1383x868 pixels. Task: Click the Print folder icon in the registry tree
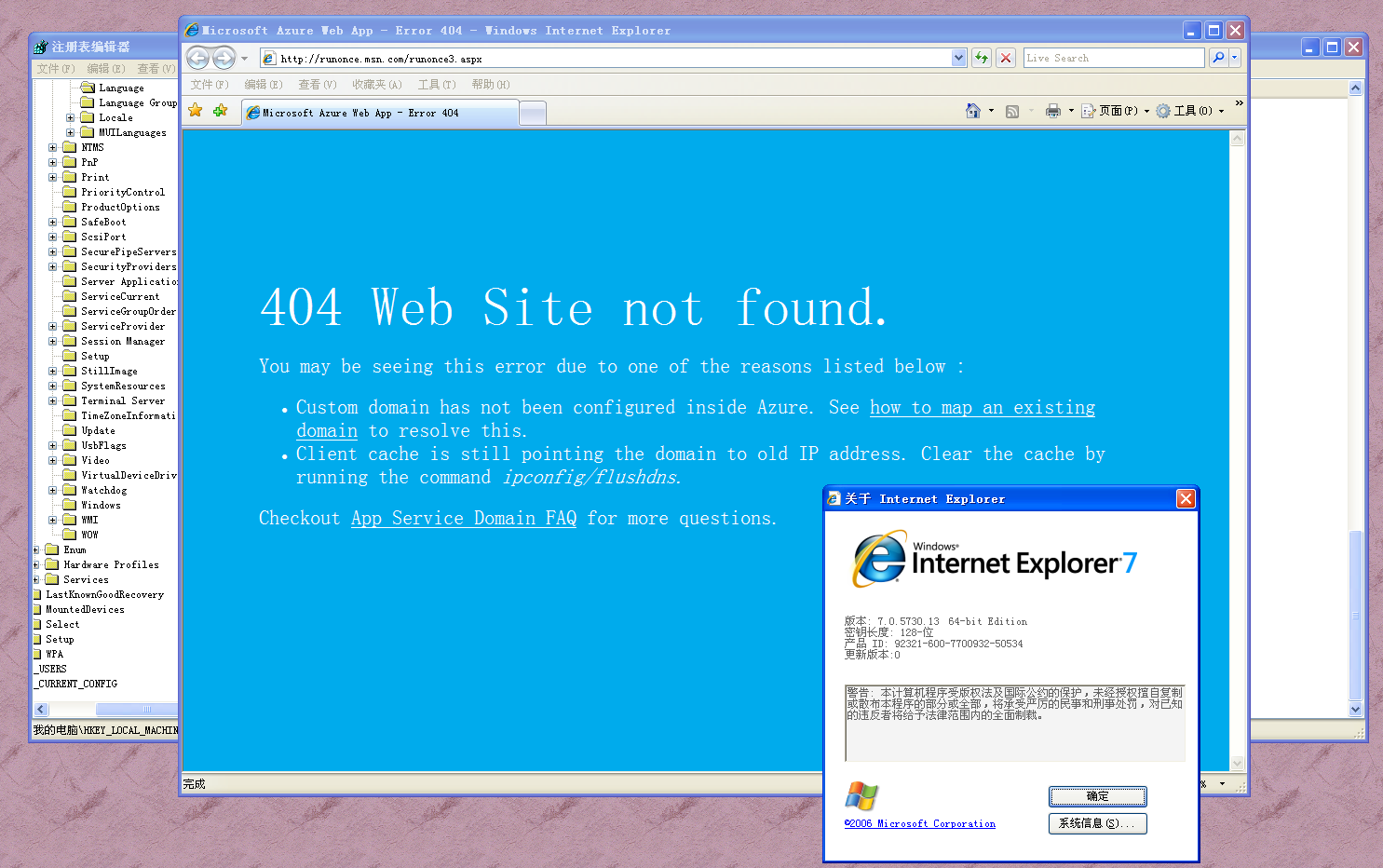tap(70, 177)
